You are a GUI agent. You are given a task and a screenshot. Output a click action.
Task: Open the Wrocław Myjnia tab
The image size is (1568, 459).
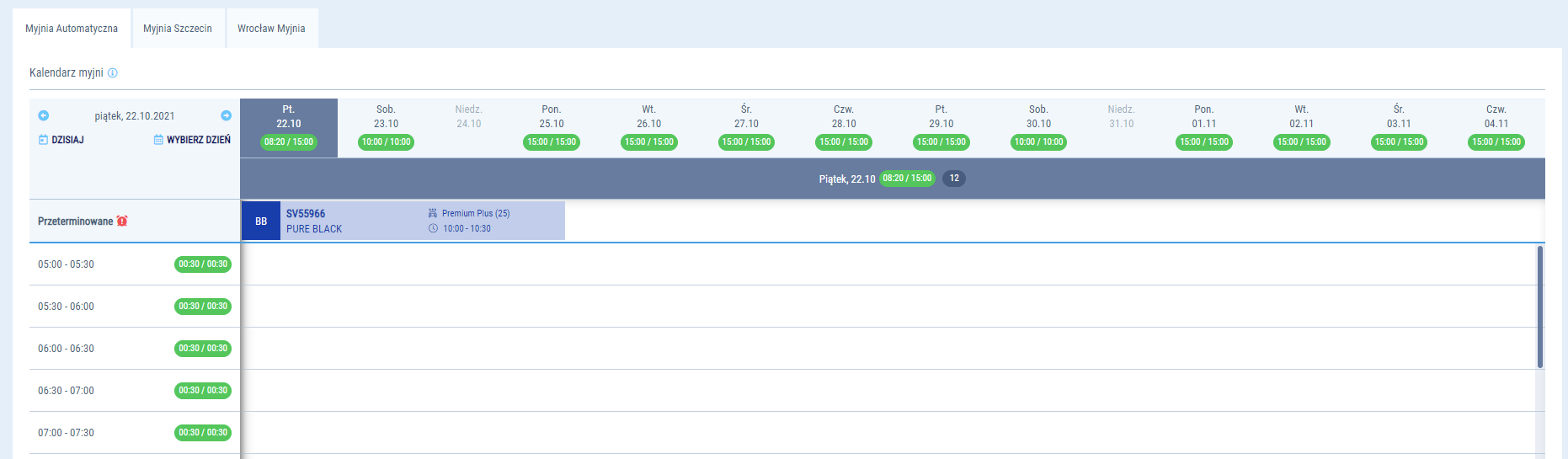pos(271,29)
